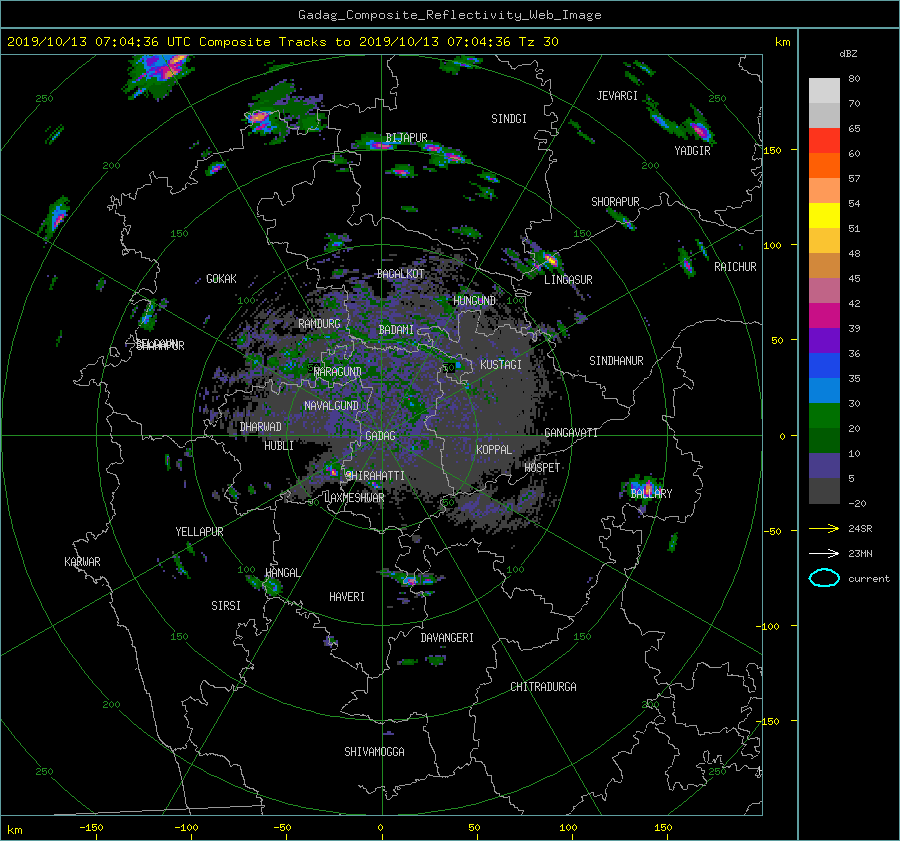Click the 5 dBZ purple color swatch
The image size is (900, 841).
pos(824,466)
